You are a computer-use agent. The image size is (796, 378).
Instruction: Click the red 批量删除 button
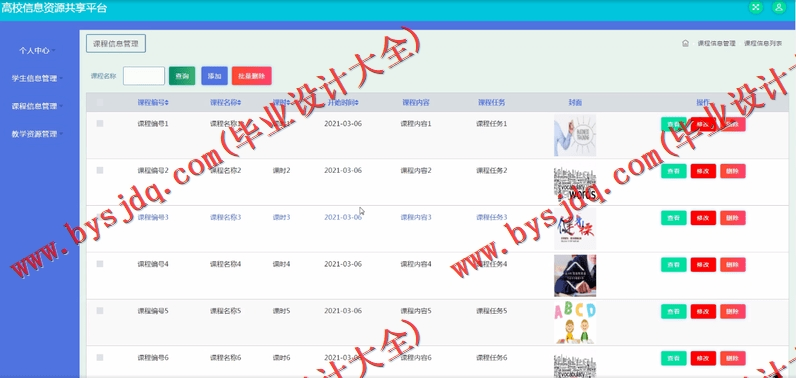pos(251,76)
